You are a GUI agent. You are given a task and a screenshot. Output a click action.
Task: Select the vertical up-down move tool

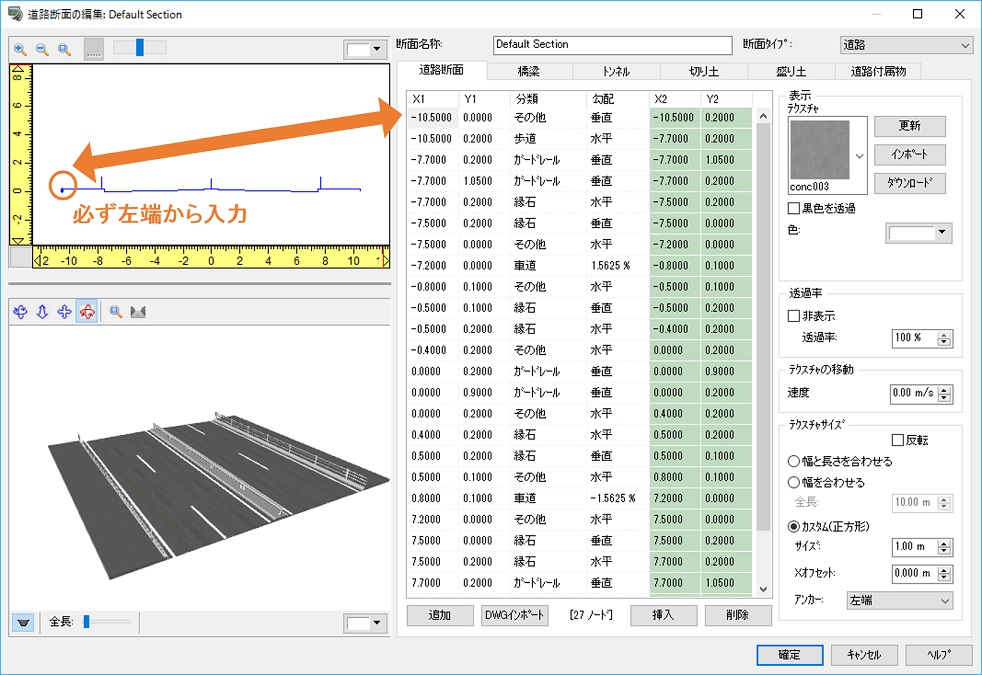(x=42, y=312)
